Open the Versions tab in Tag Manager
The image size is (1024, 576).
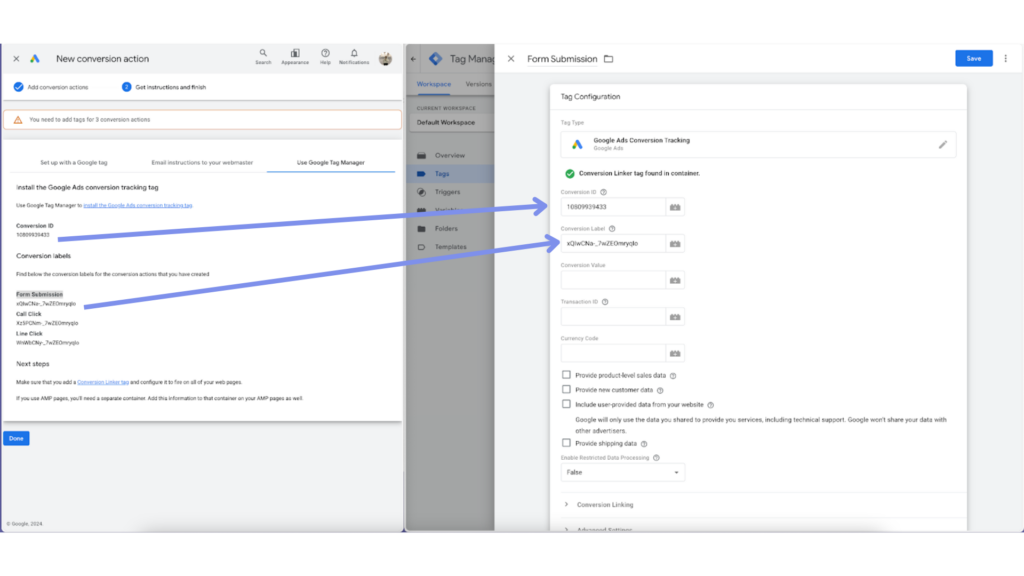coord(479,84)
